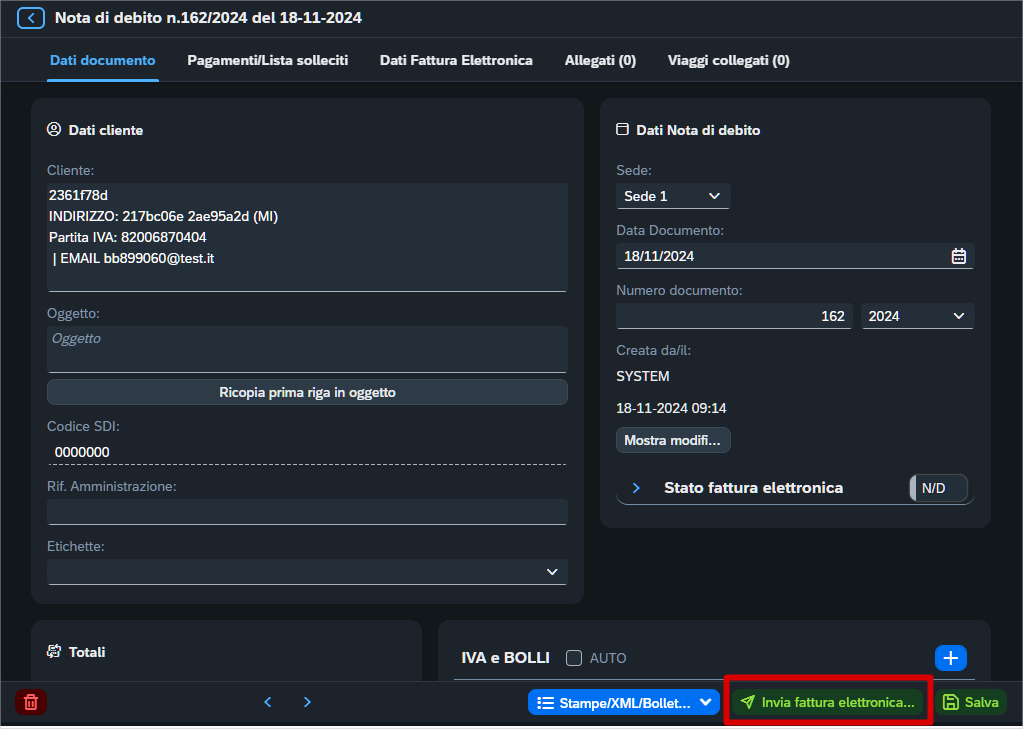Screen dimensions: 1023x729
Task: Open Dati Fattura Elettronica tab
Action: click(456, 61)
